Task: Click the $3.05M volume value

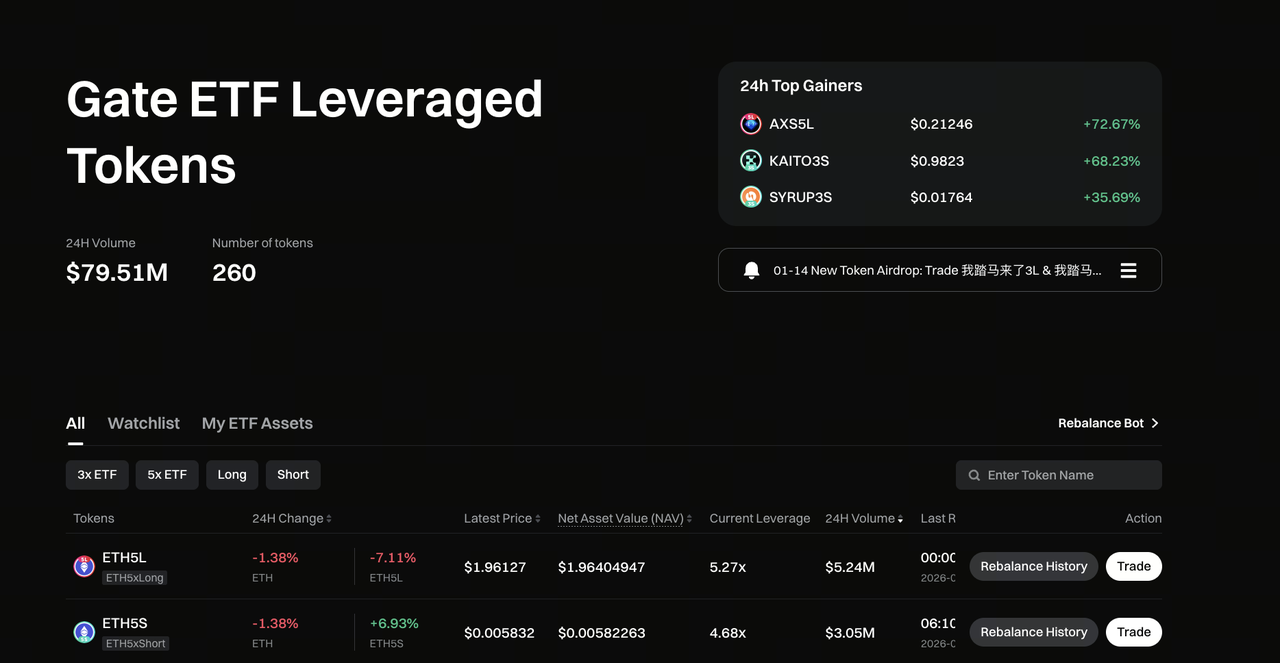Action: (850, 633)
